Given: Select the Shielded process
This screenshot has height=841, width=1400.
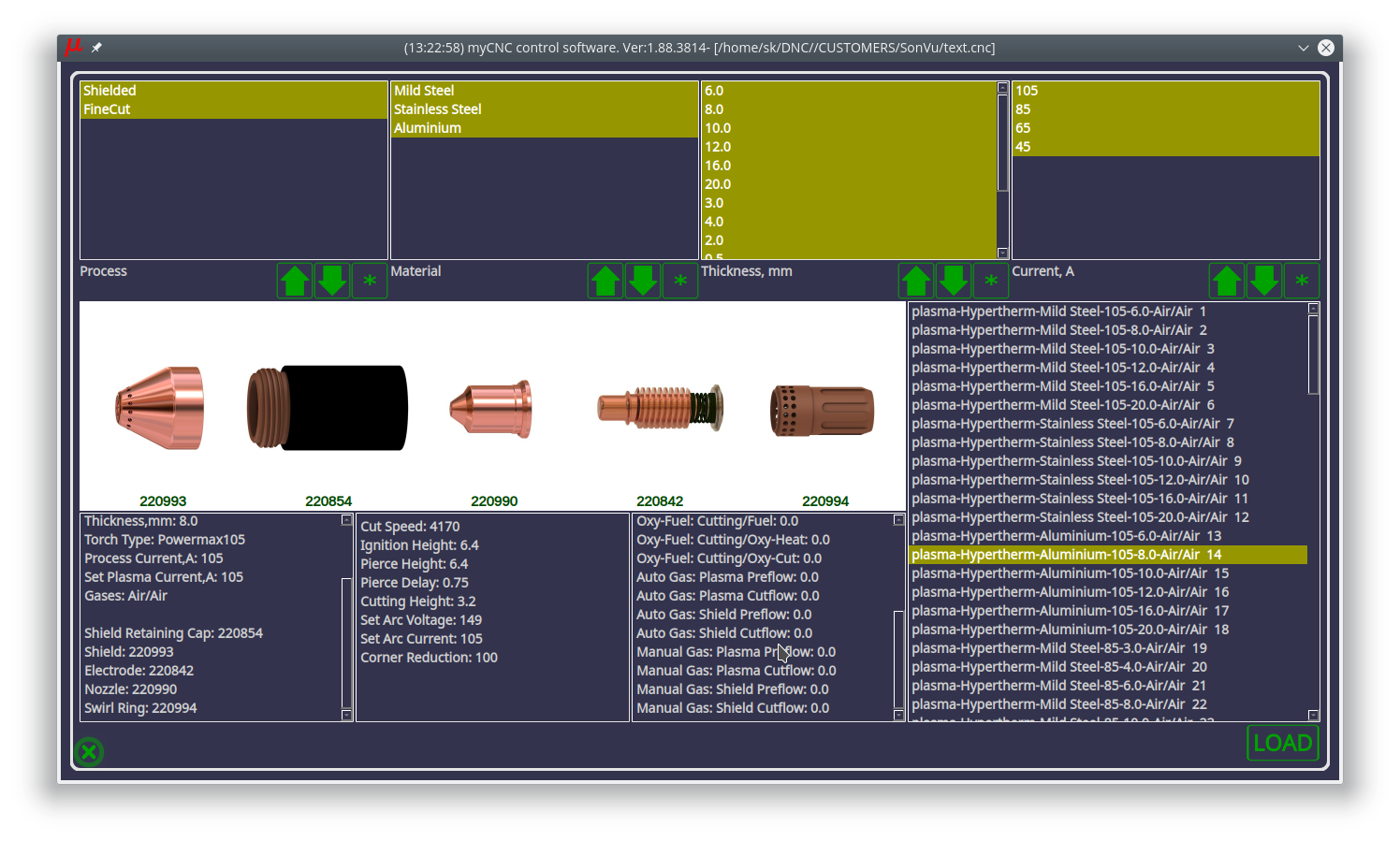Looking at the screenshot, I should point(234,91).
